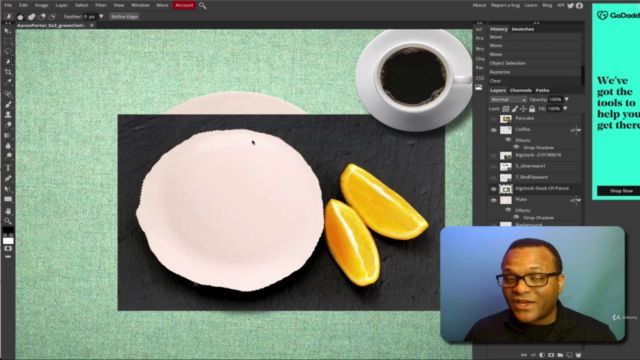Viewport: 640px width, 360px height.
Task: Click the new folder icon in Layers
Action: click(x=560, y=355)
